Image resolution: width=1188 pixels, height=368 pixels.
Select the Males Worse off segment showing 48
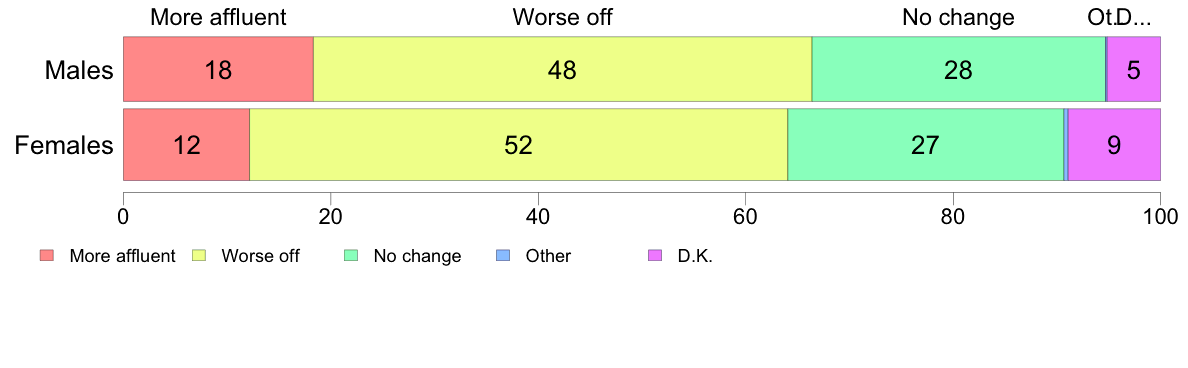coord(563,69)
